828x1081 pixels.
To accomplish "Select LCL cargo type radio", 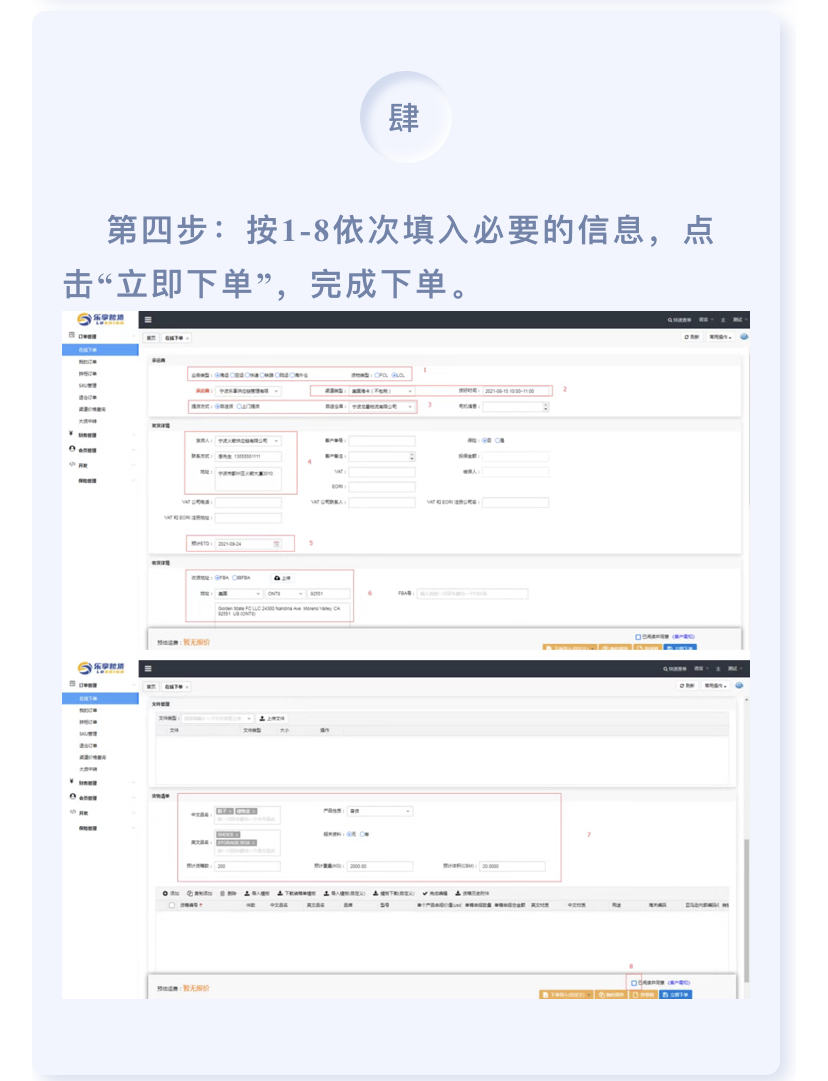I will click(394, 375).
